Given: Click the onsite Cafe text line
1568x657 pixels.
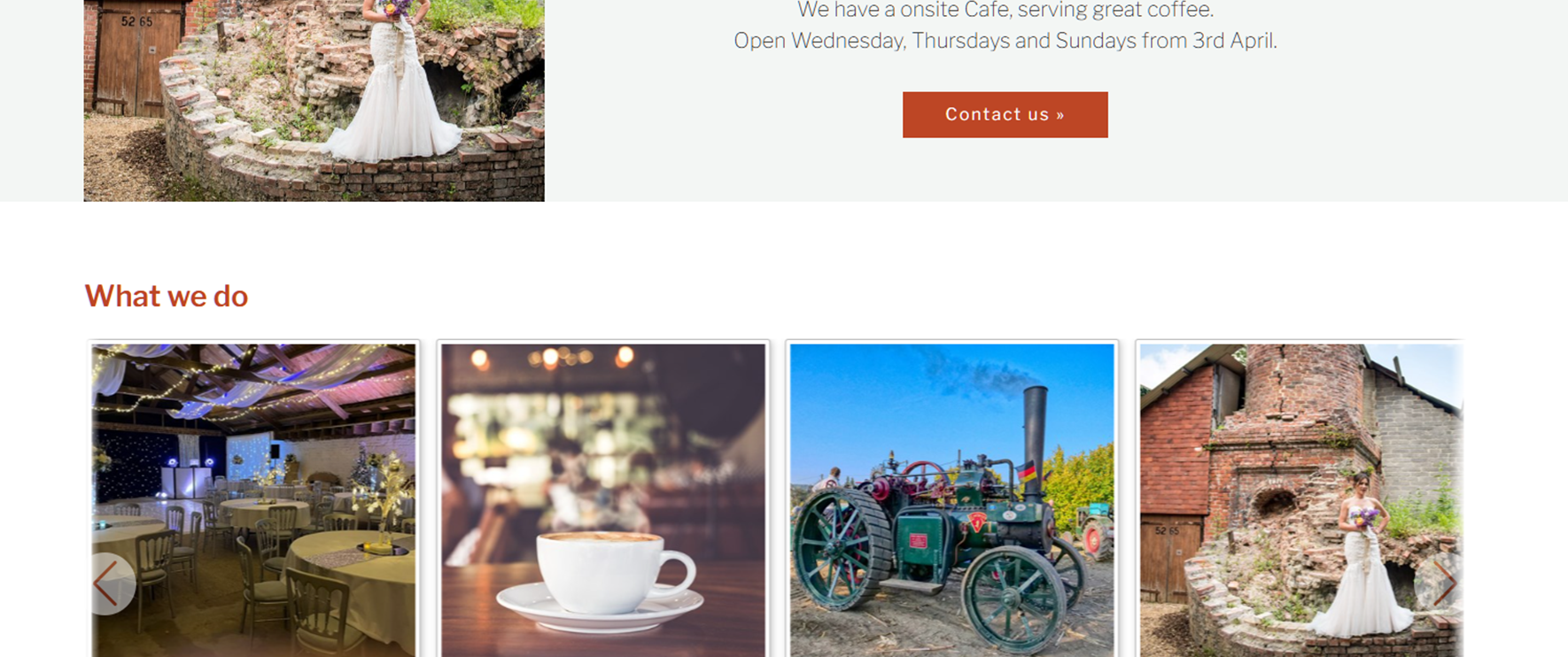Looking at the screenshot, I should [1005, 11].
